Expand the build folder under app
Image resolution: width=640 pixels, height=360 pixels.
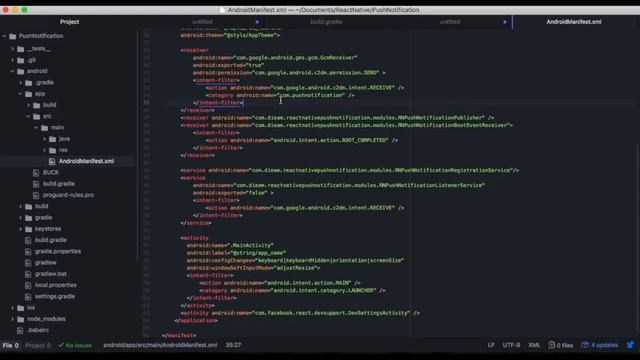pos(29,105)
